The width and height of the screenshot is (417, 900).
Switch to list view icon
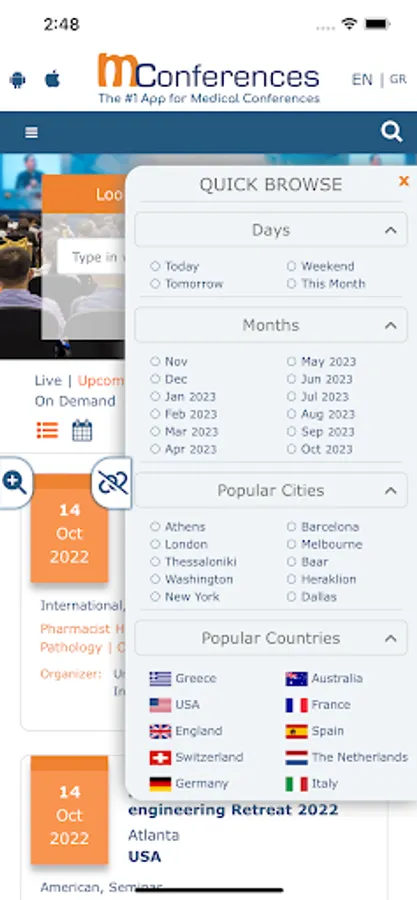click(47, 430)
